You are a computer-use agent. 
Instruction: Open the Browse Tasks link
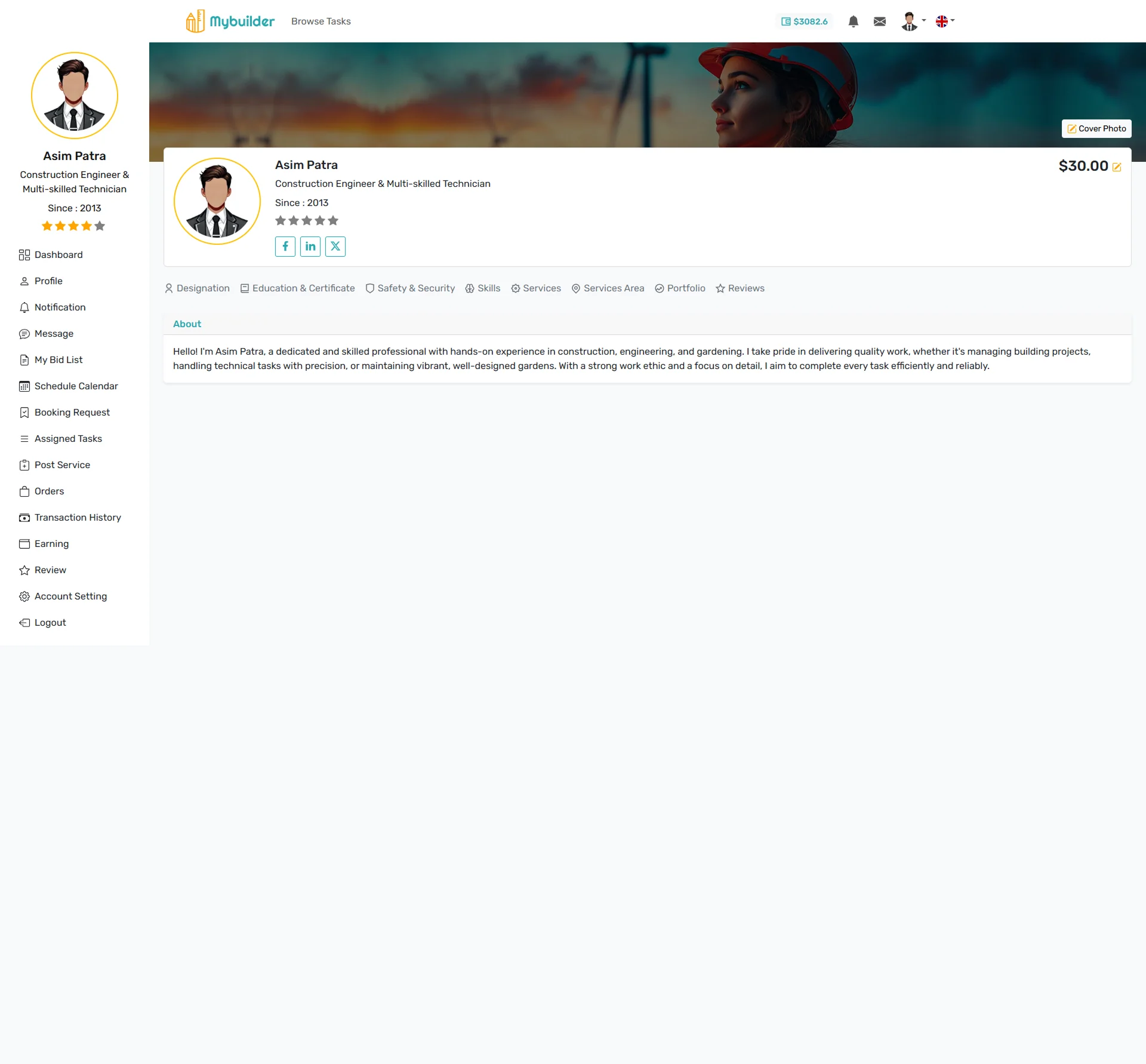point(321,21)
